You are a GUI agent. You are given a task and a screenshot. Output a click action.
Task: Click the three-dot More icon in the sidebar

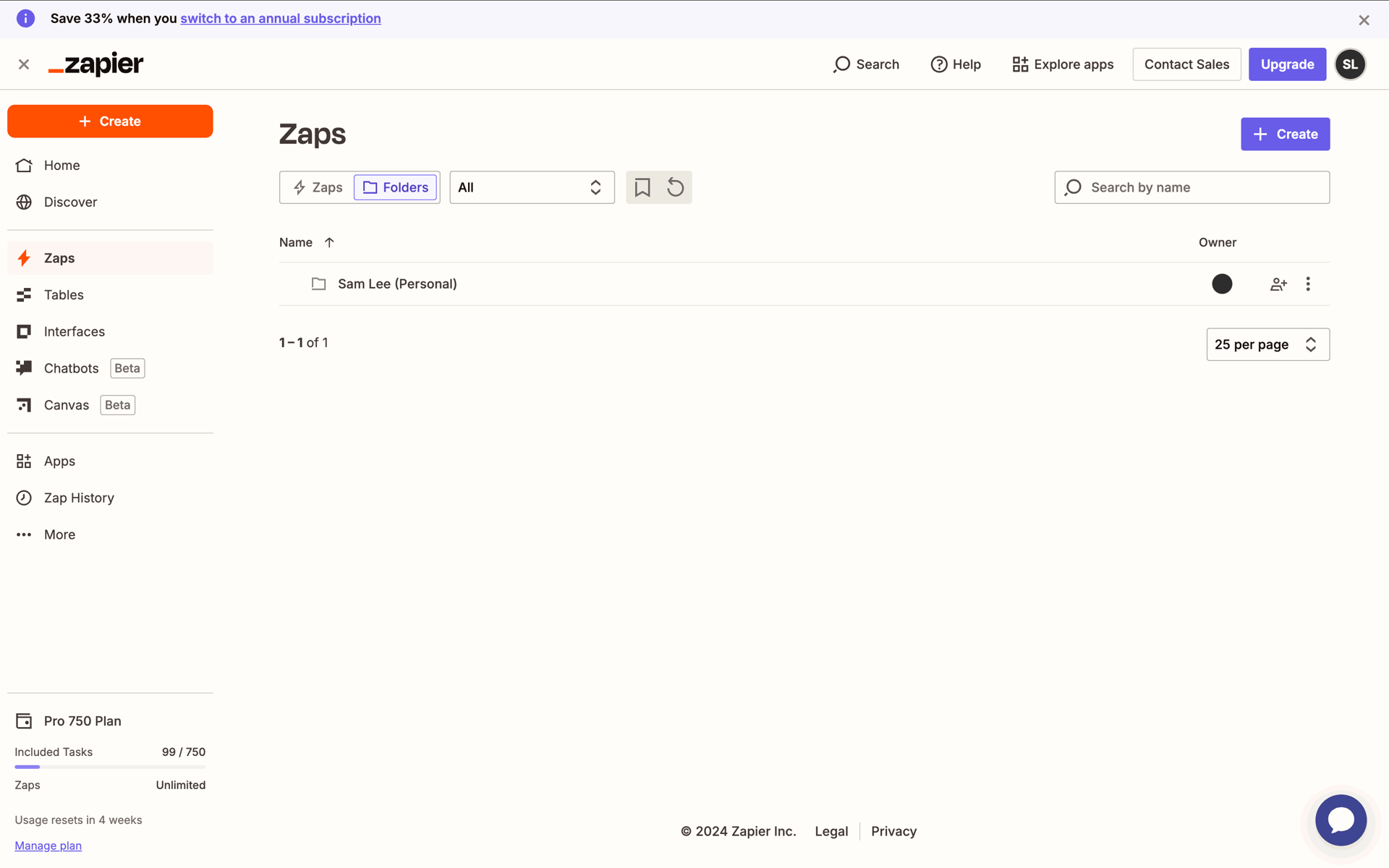[24, 535]
